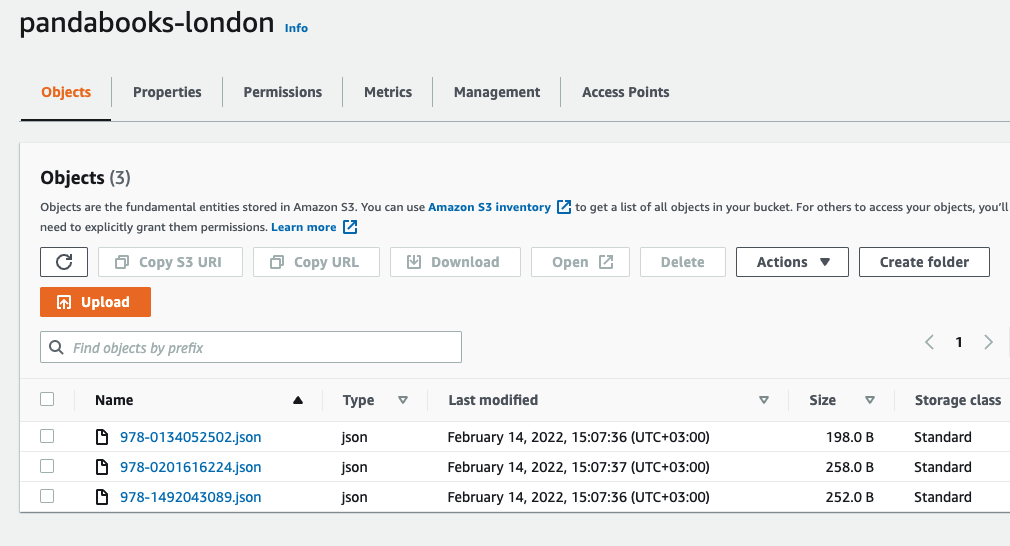Click the file icon beside 978-0201616224.json
Image resolution: width=1010 pixels, height=546 pixels.
click(102, 467)
